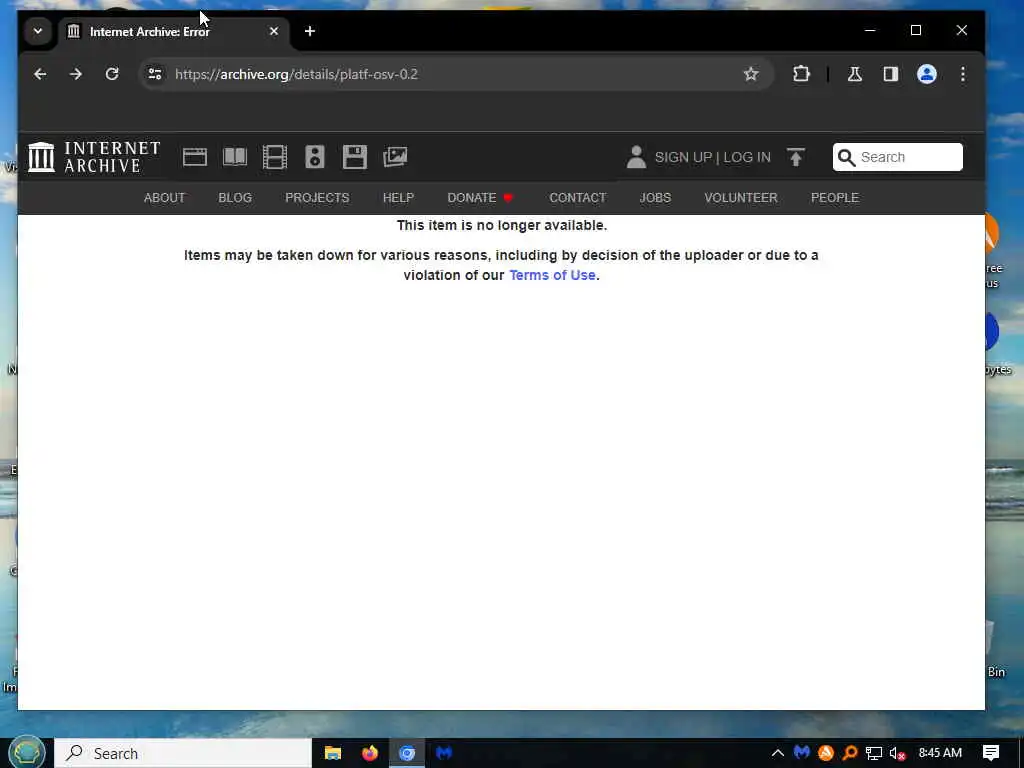Open the Images picture icon

coord(395,157)
